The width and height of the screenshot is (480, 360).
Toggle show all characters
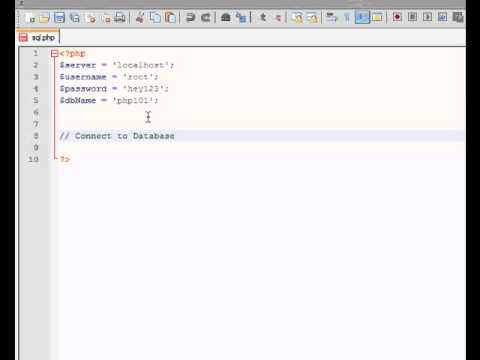[347, 18]
